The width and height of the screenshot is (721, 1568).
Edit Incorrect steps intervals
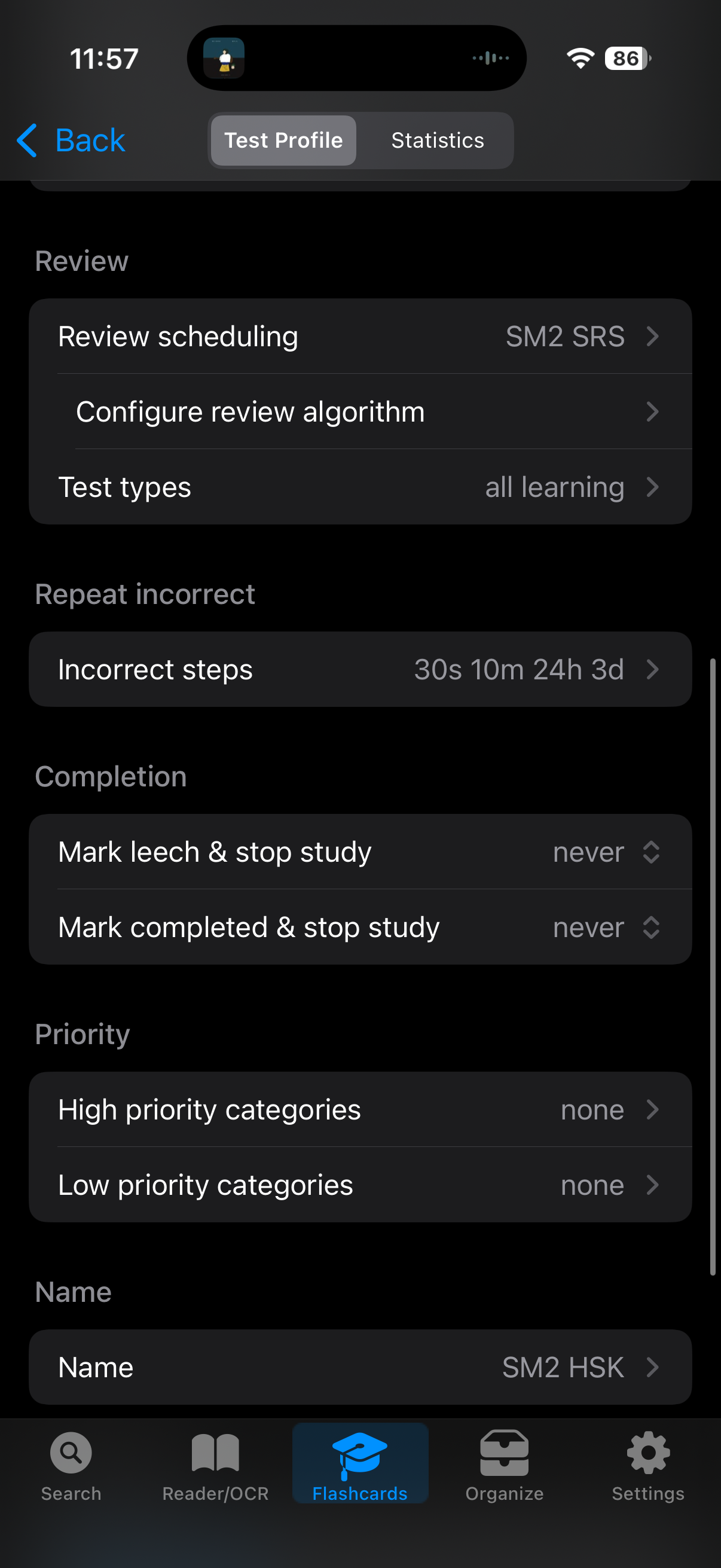click(360, 670)
